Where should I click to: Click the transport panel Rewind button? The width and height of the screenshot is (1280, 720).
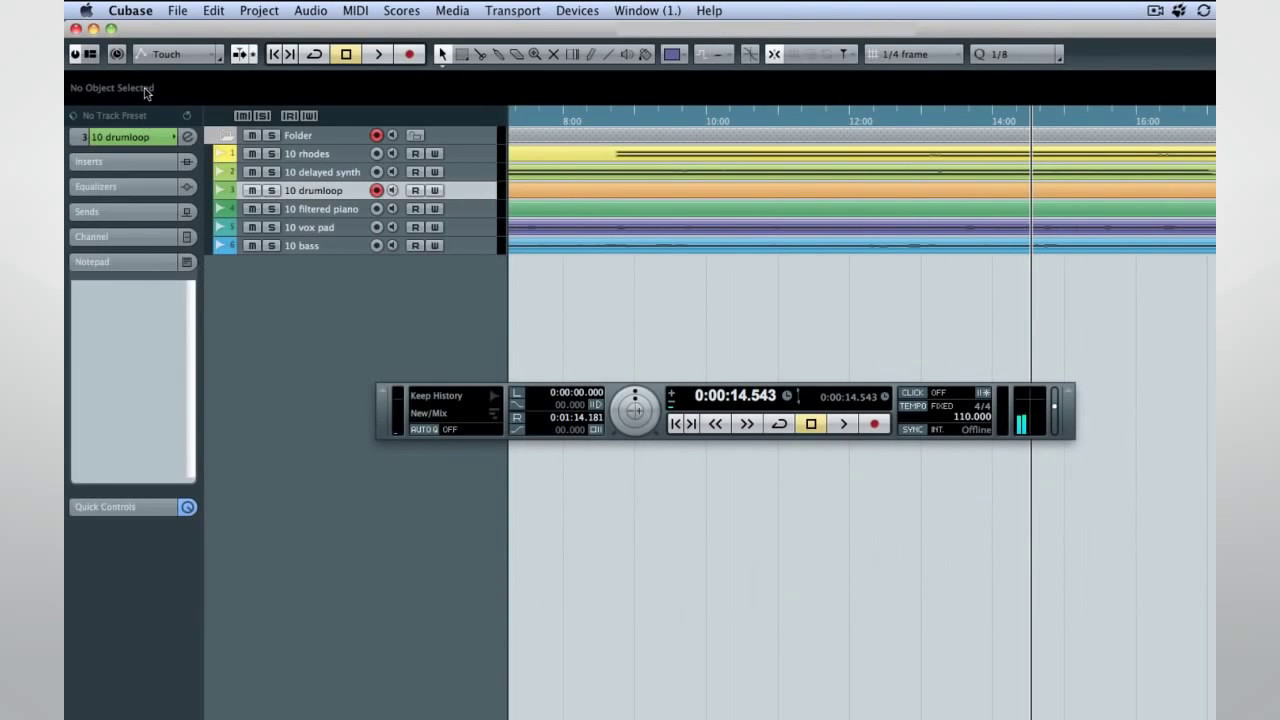pos(715,424)
